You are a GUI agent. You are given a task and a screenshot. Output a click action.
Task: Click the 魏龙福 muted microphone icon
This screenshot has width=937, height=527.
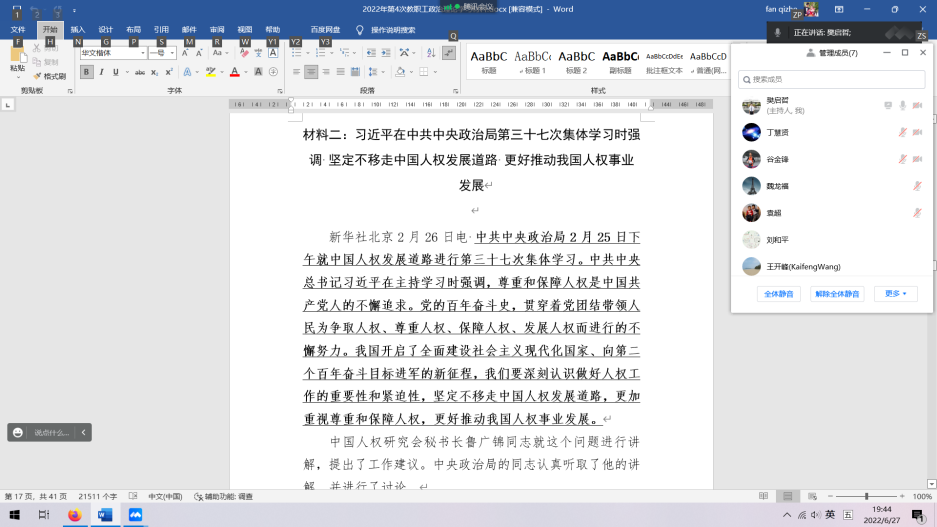[x=917, y=186]
